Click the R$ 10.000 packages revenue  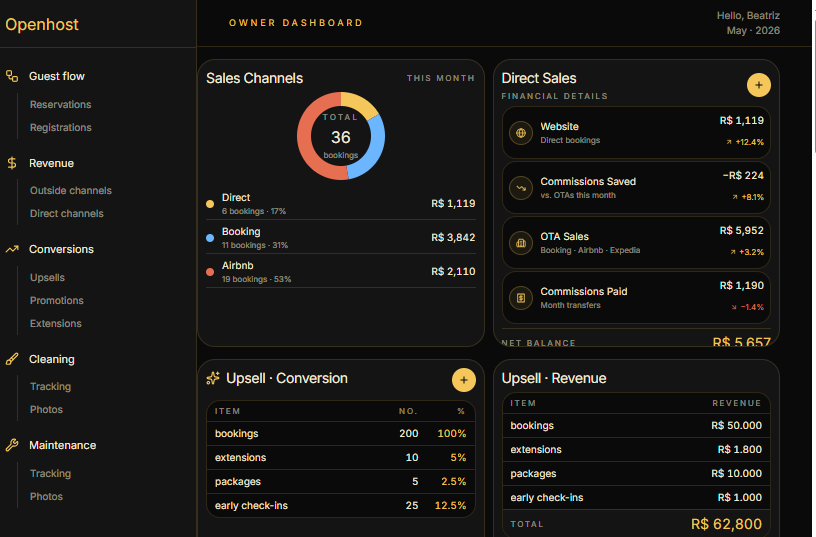point(736,473)
